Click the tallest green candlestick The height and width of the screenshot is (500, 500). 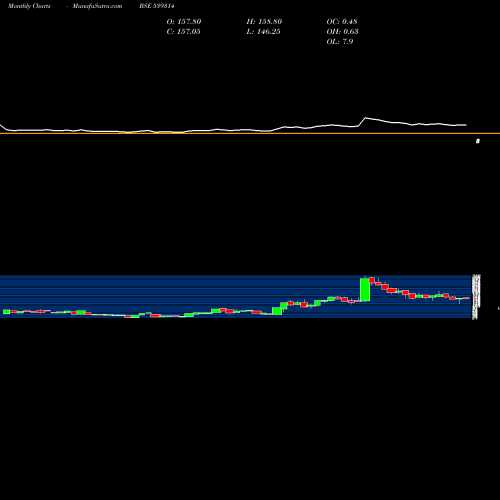point(365,290)
